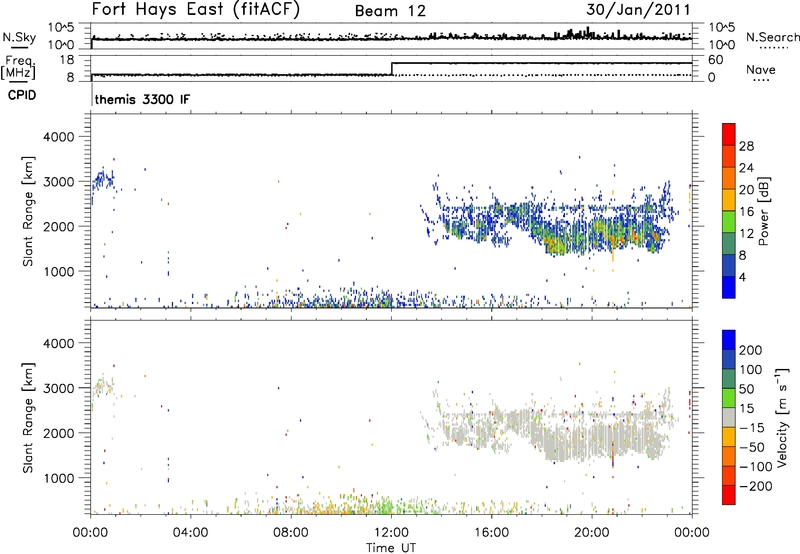This screenshot has height=554, width=800.
Task: Click the "Nave" legend label
Action: click(x=761, y=70)
